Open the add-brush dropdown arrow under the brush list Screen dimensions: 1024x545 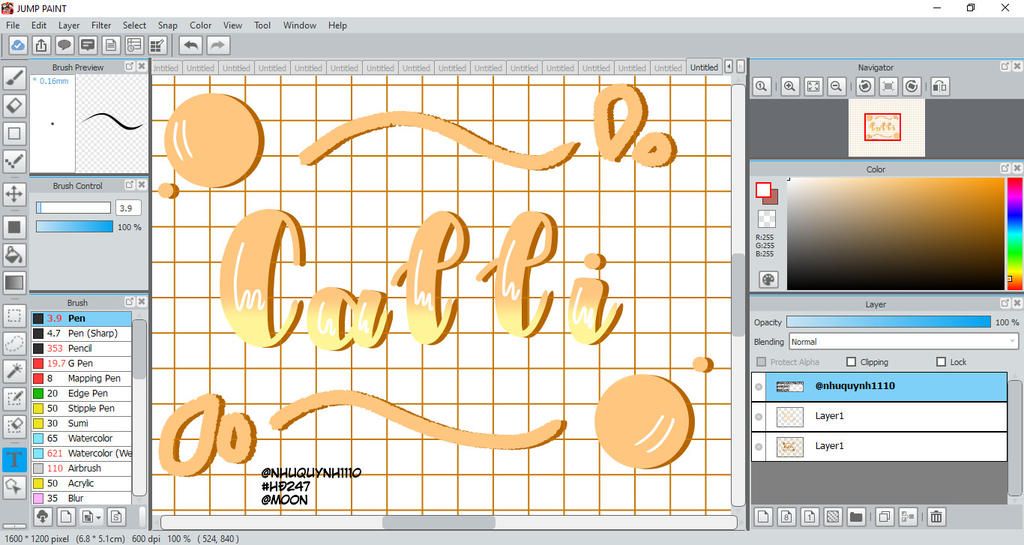98,518
